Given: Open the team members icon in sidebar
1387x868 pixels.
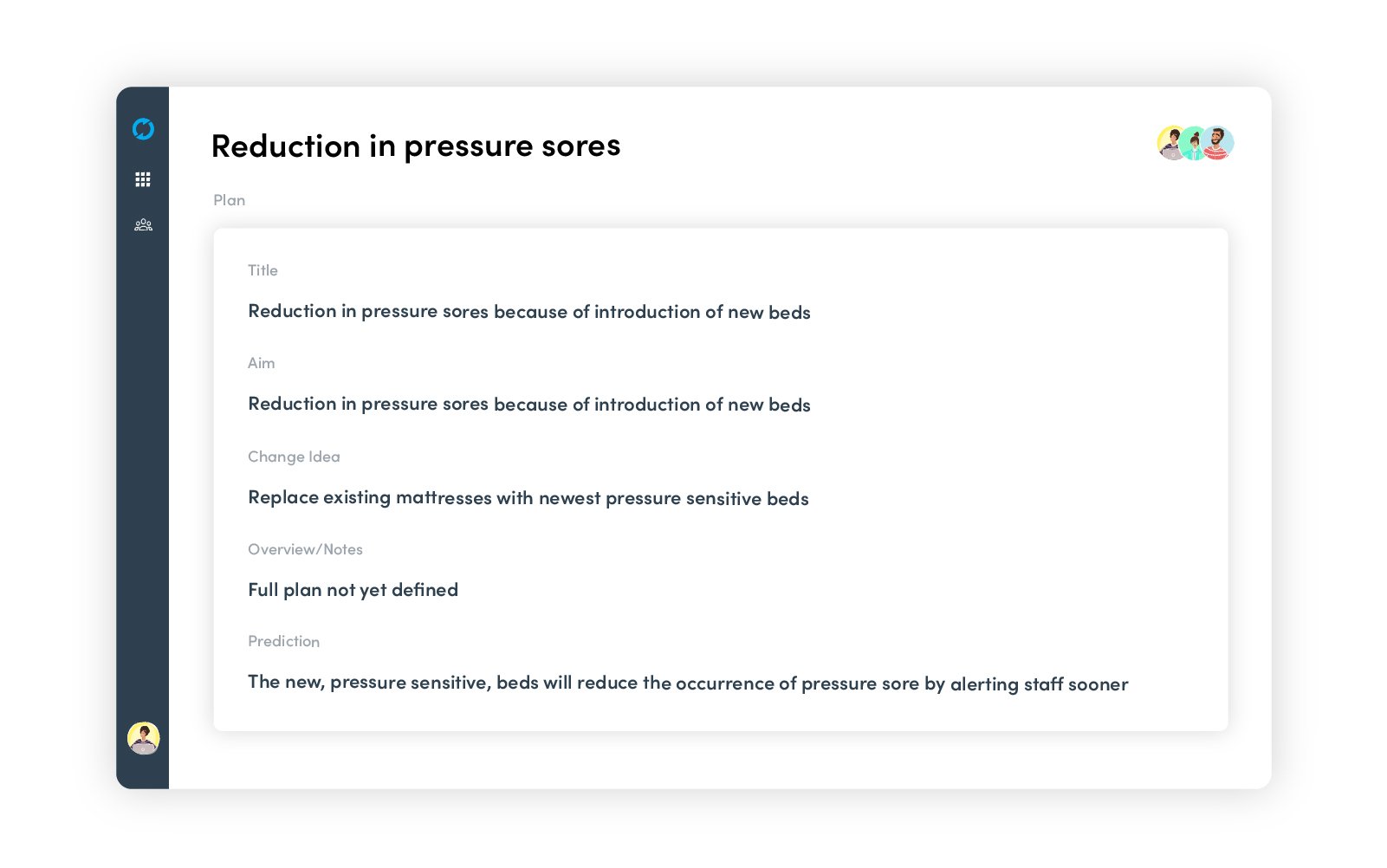Looking at the screenshot, I should (143, 225).
